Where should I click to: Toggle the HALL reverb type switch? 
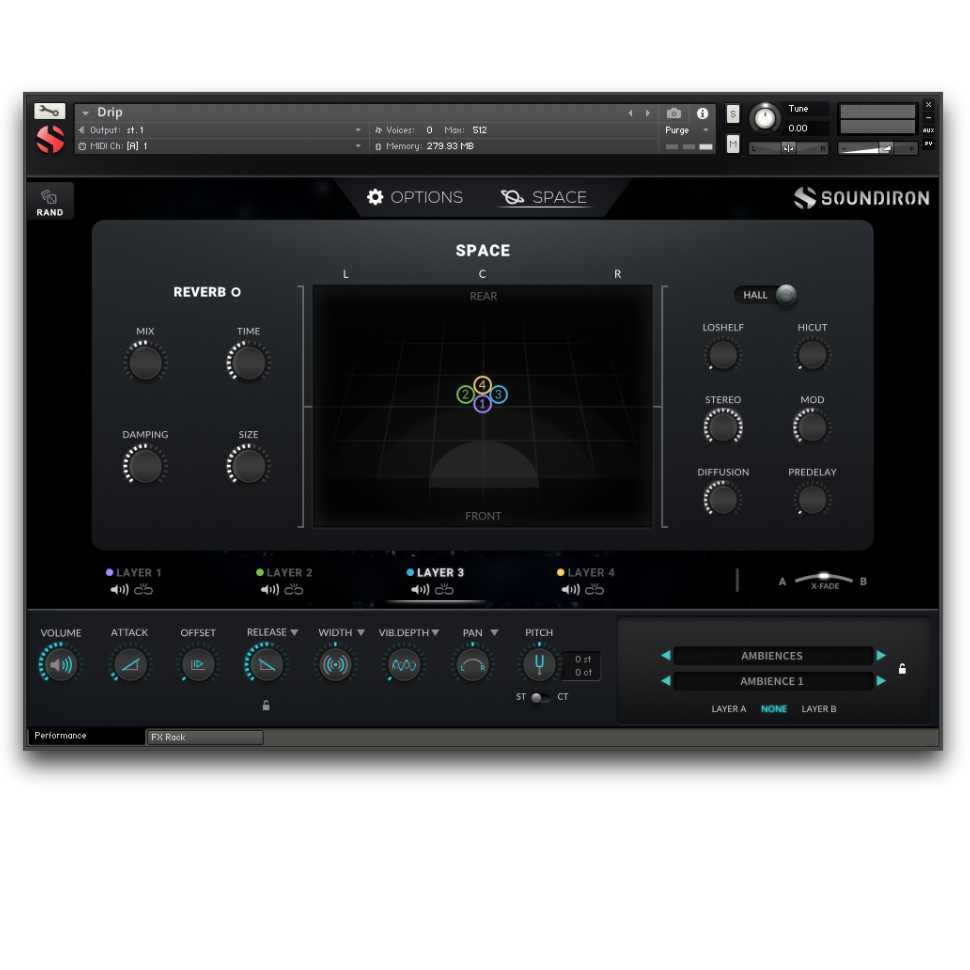click(785, 294)
